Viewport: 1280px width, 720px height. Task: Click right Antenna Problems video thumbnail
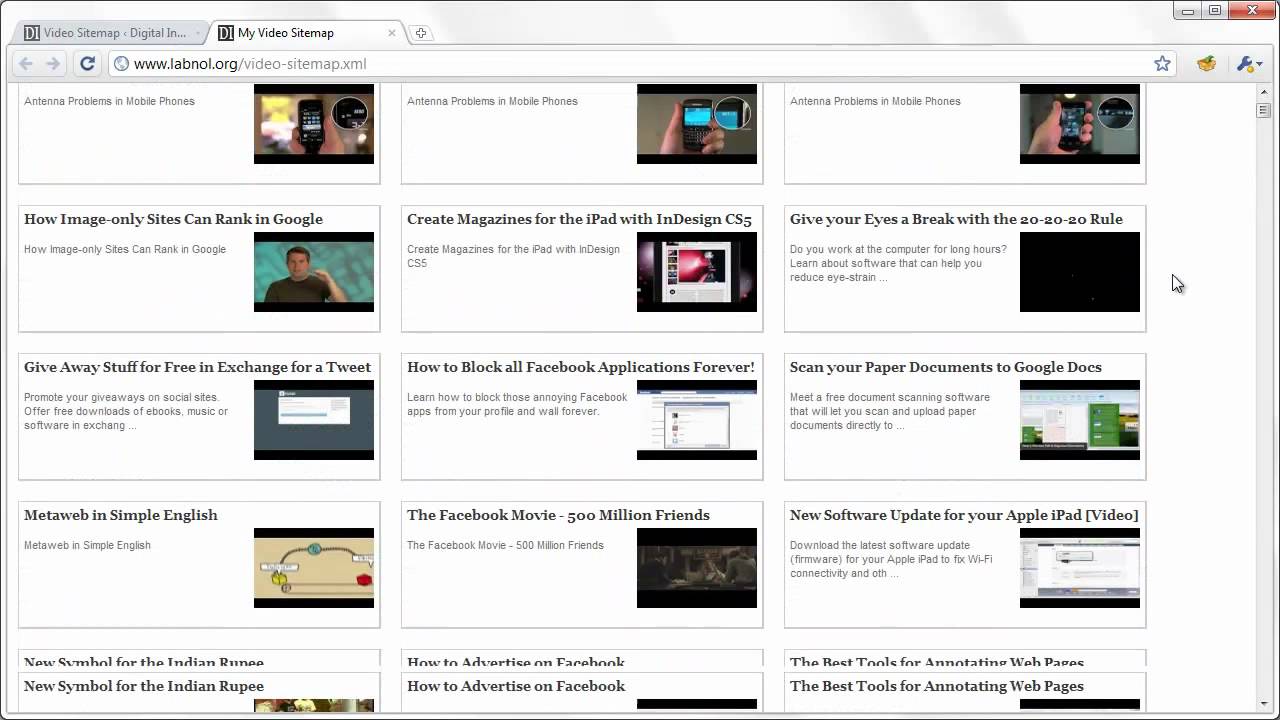click(1080, 124)
